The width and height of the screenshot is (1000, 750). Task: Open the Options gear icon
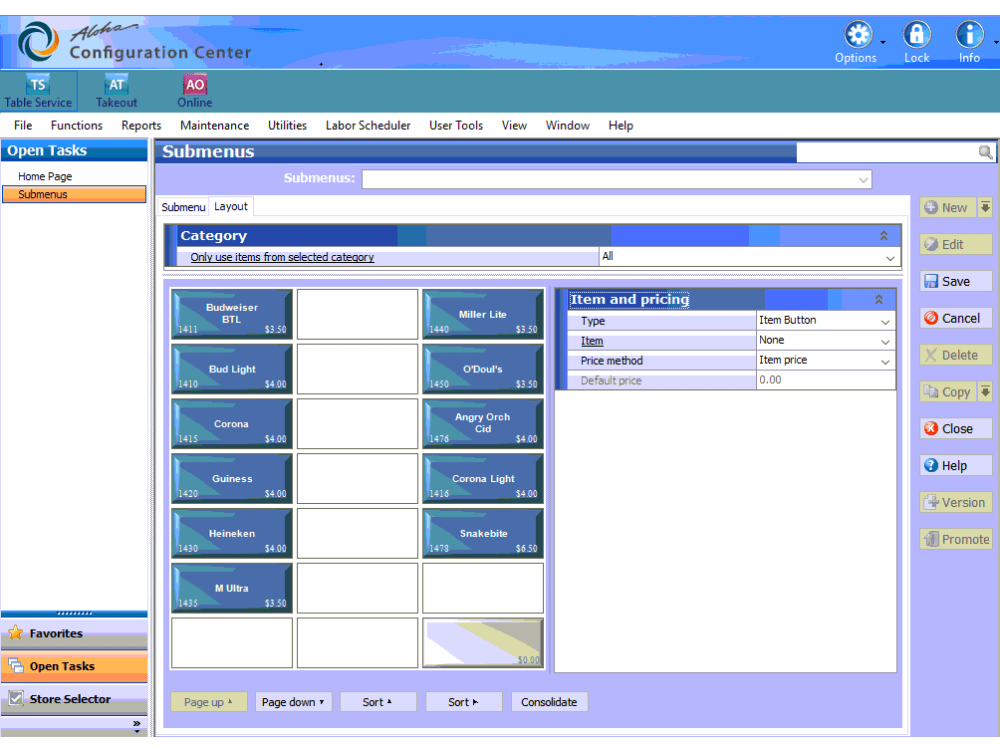pos(858,35)
